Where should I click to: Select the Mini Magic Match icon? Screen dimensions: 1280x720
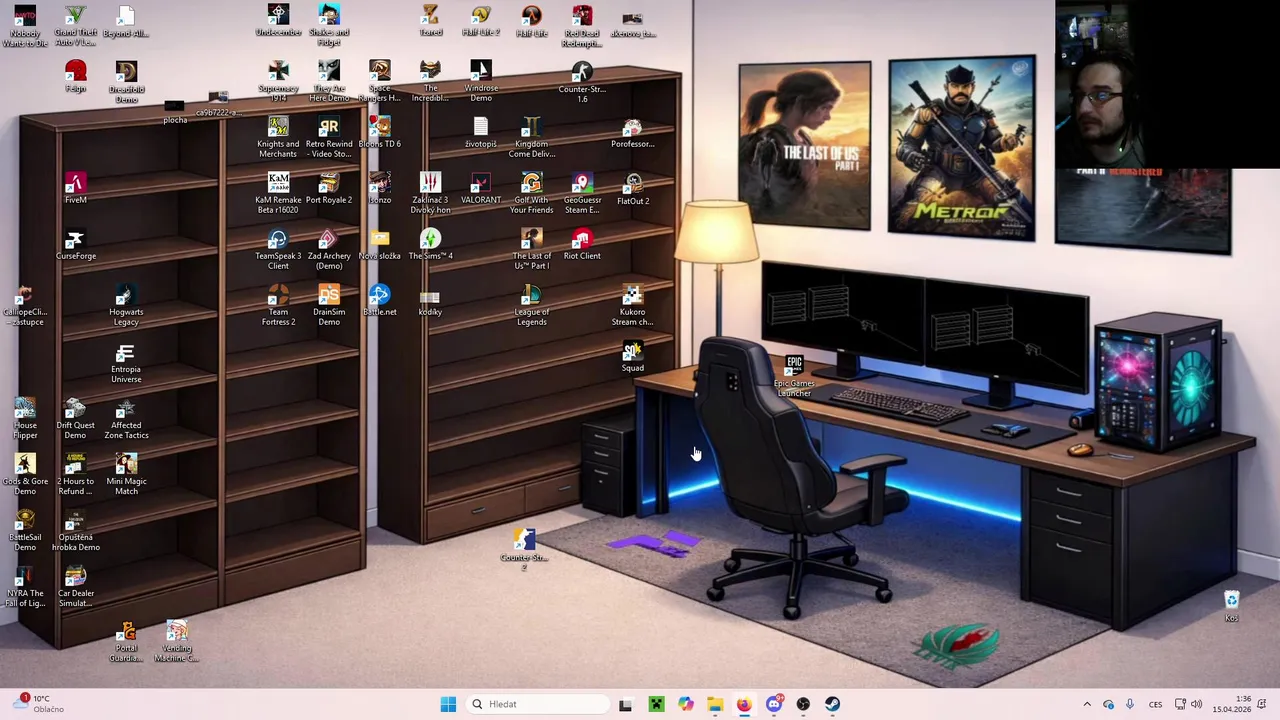[126, 474]
